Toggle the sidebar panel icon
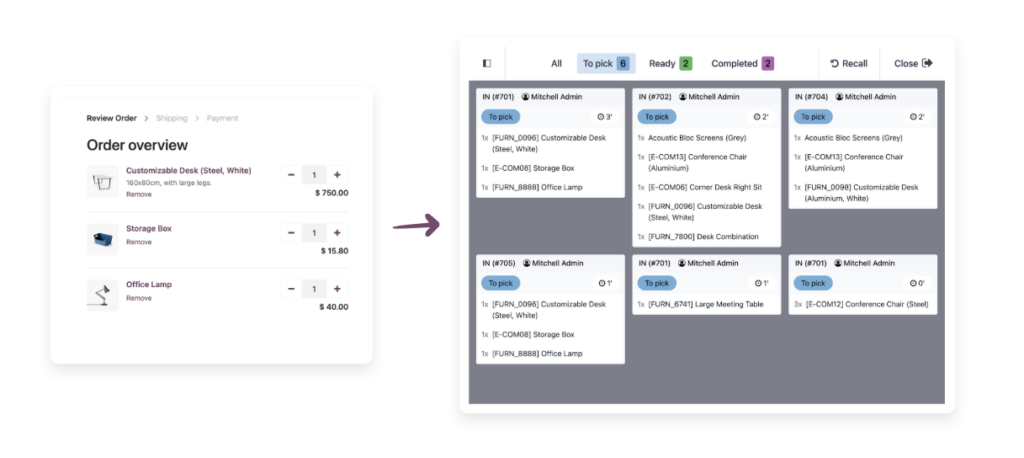This screenshot has height=458, width=1024. 487,63
